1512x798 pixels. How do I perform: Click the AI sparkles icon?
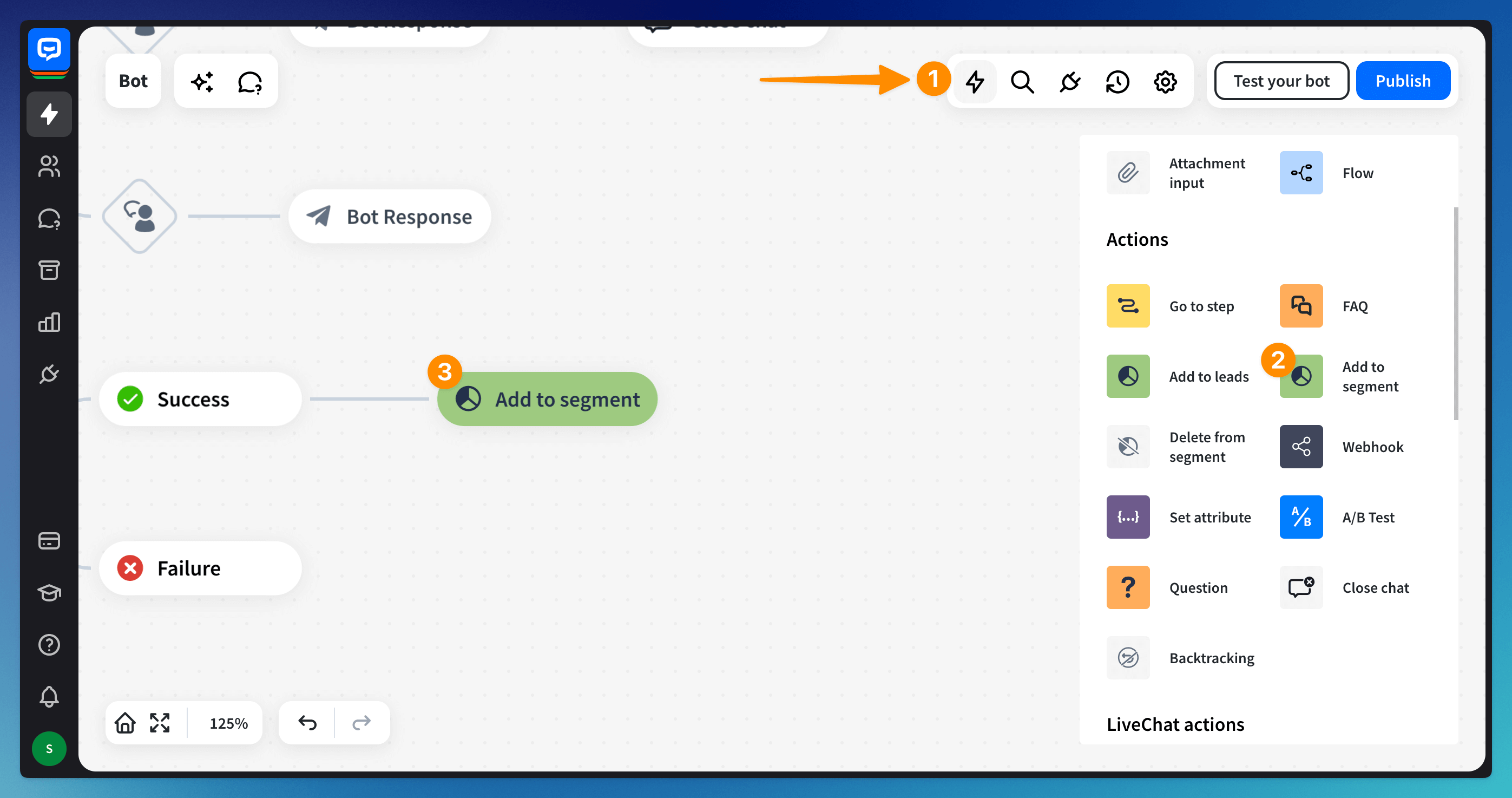pos(202,82)
